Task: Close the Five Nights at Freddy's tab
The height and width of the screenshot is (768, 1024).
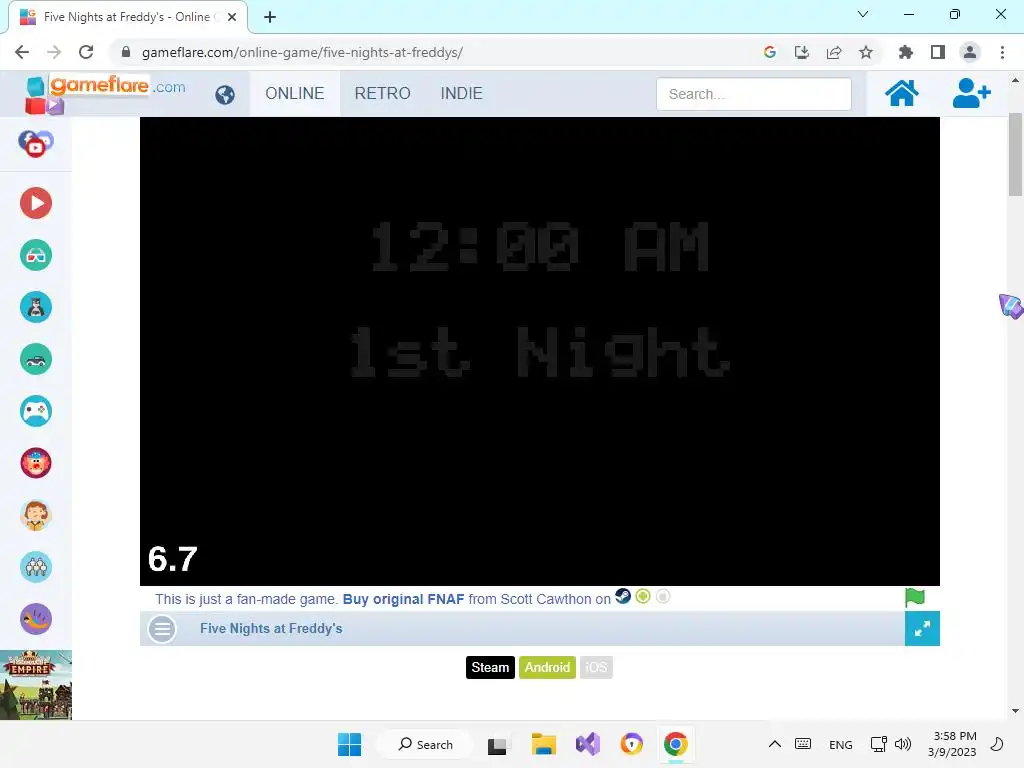Action: click(232, 17)
